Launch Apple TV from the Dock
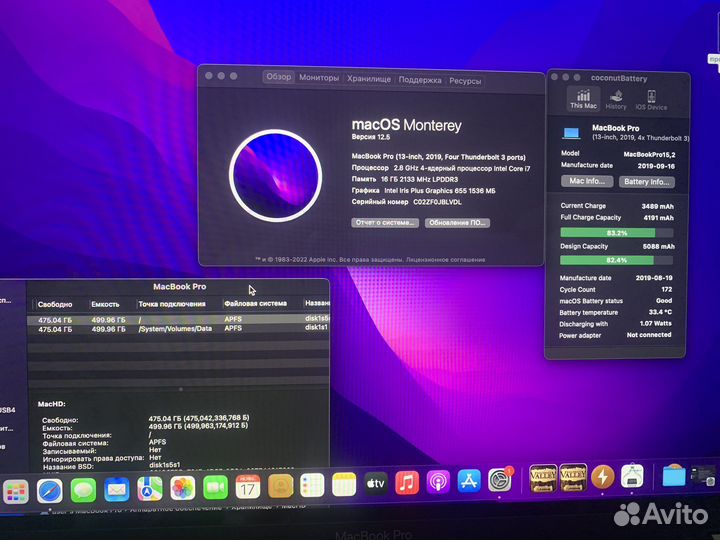 coord(376,484)
